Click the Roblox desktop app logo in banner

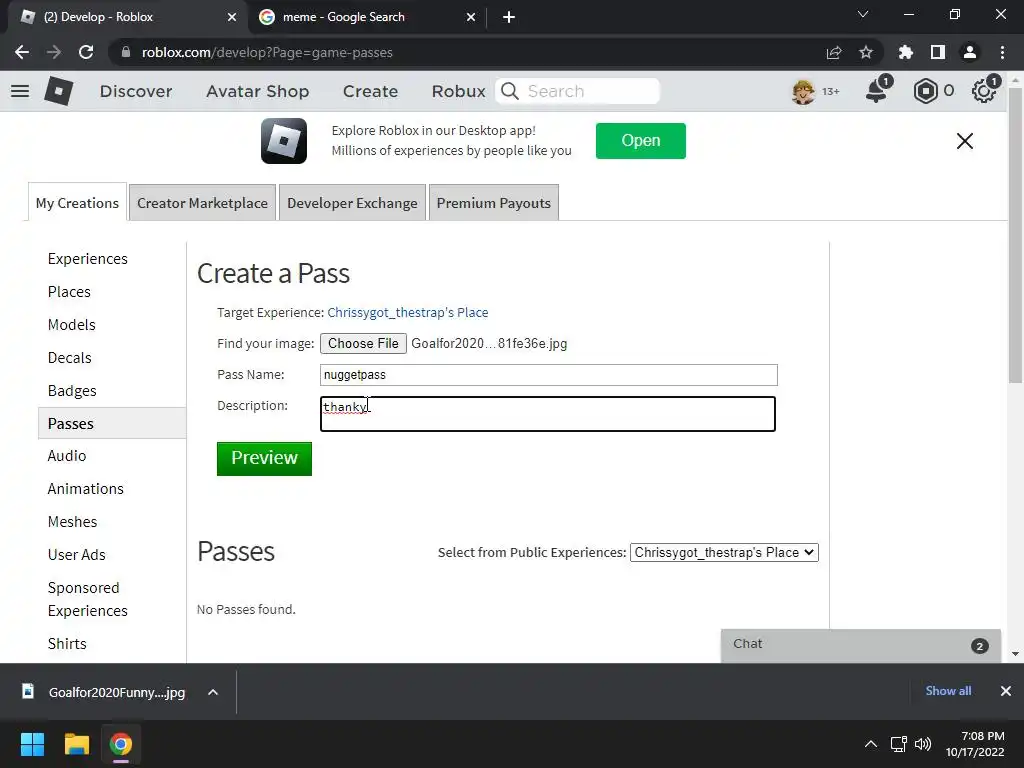tap(284, 140)
